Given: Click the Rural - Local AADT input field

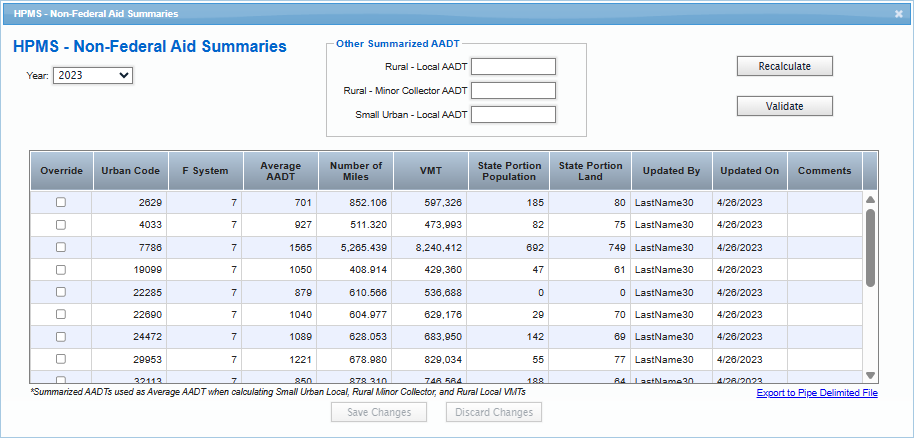Looking at the screenshot, I should (x=514, y=67).
